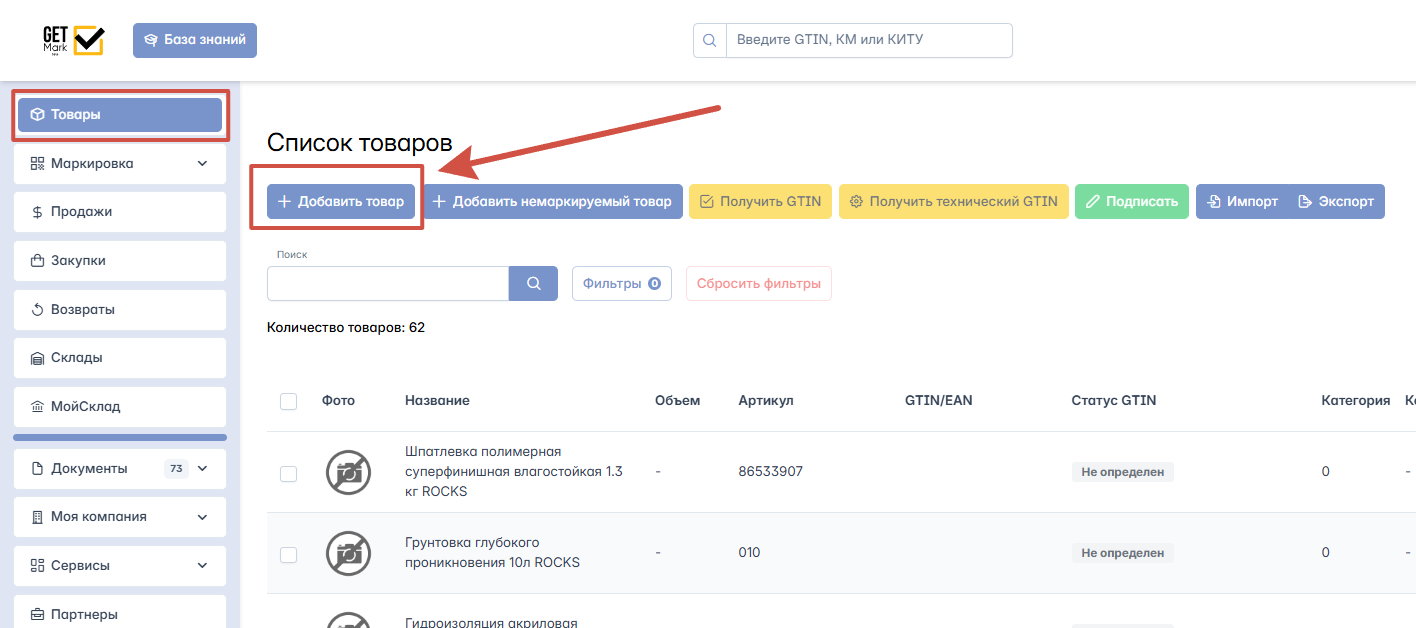The image size is (1416, 628).
Task: Click Получить технический GTIN button
Action: pyautogui.click(x=954, y=201)
